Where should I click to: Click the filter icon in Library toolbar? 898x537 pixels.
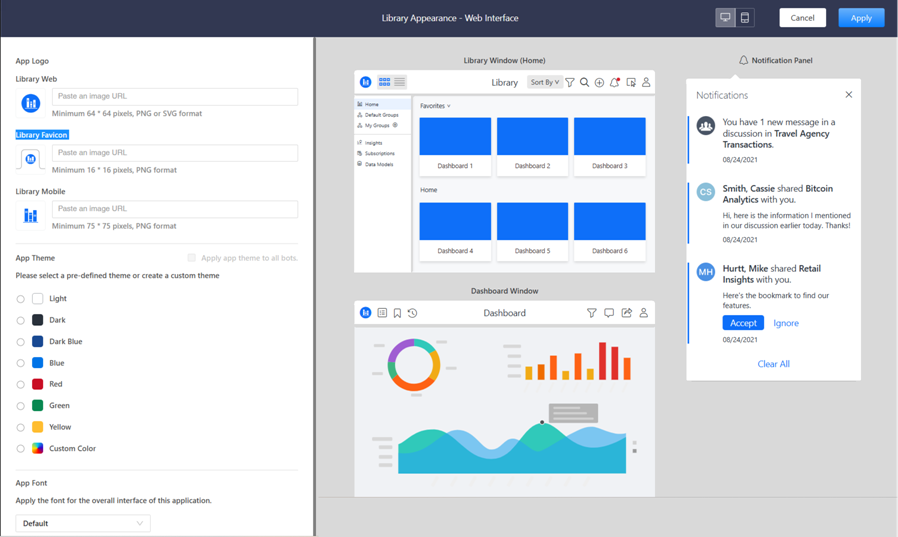(x=570, y=82)
